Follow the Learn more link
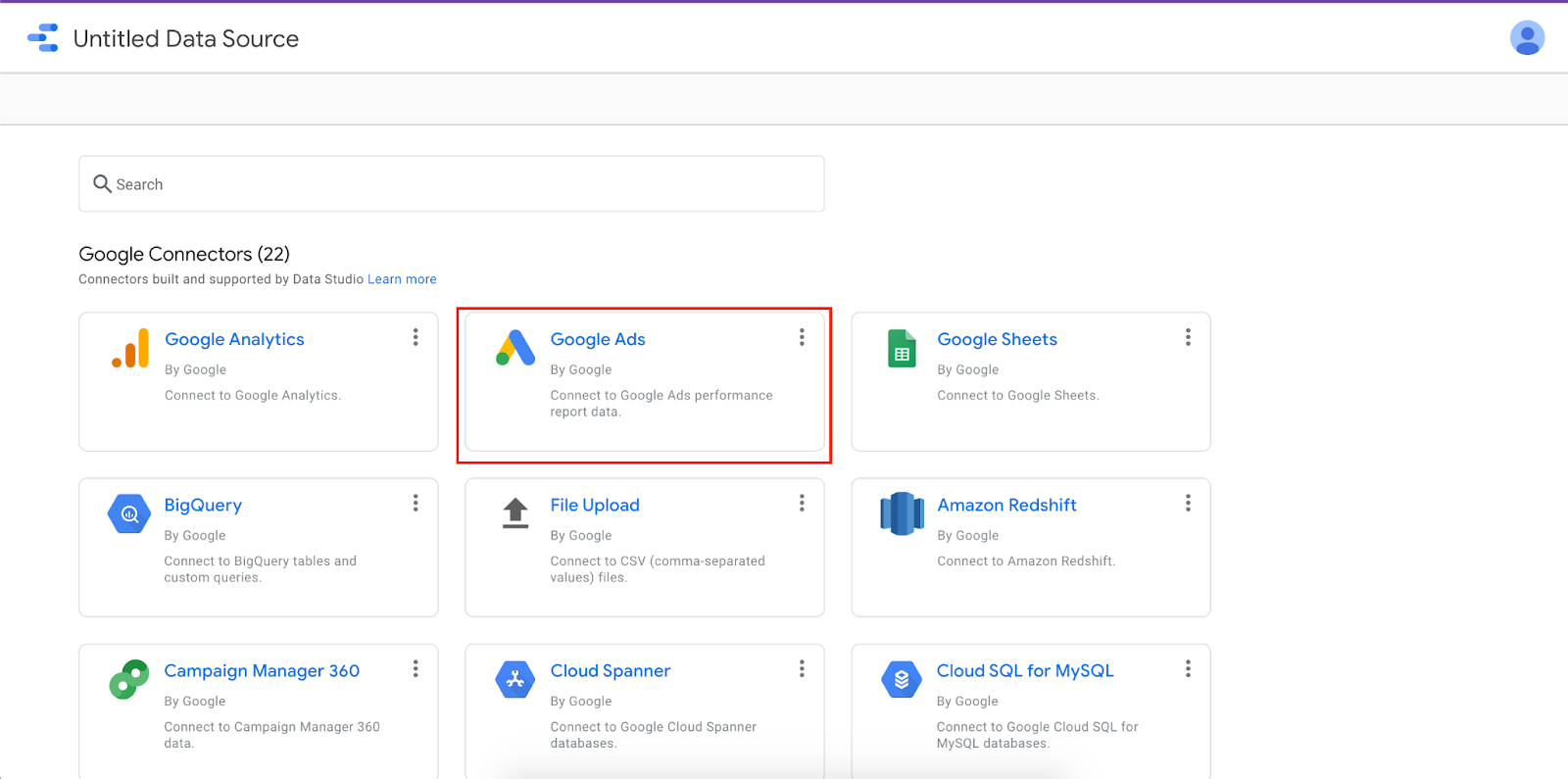Screen dimensions: 1568x779 (402, 279)
